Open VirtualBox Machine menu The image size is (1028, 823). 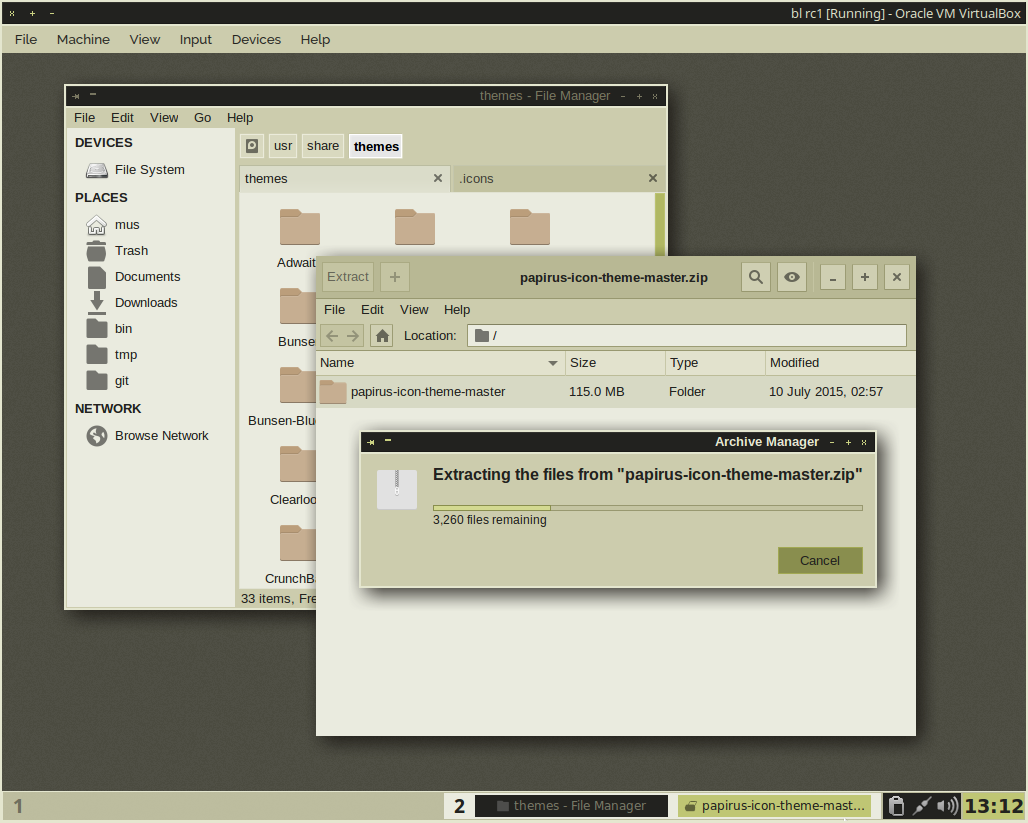pyautogui.click(x=83, y=39)
